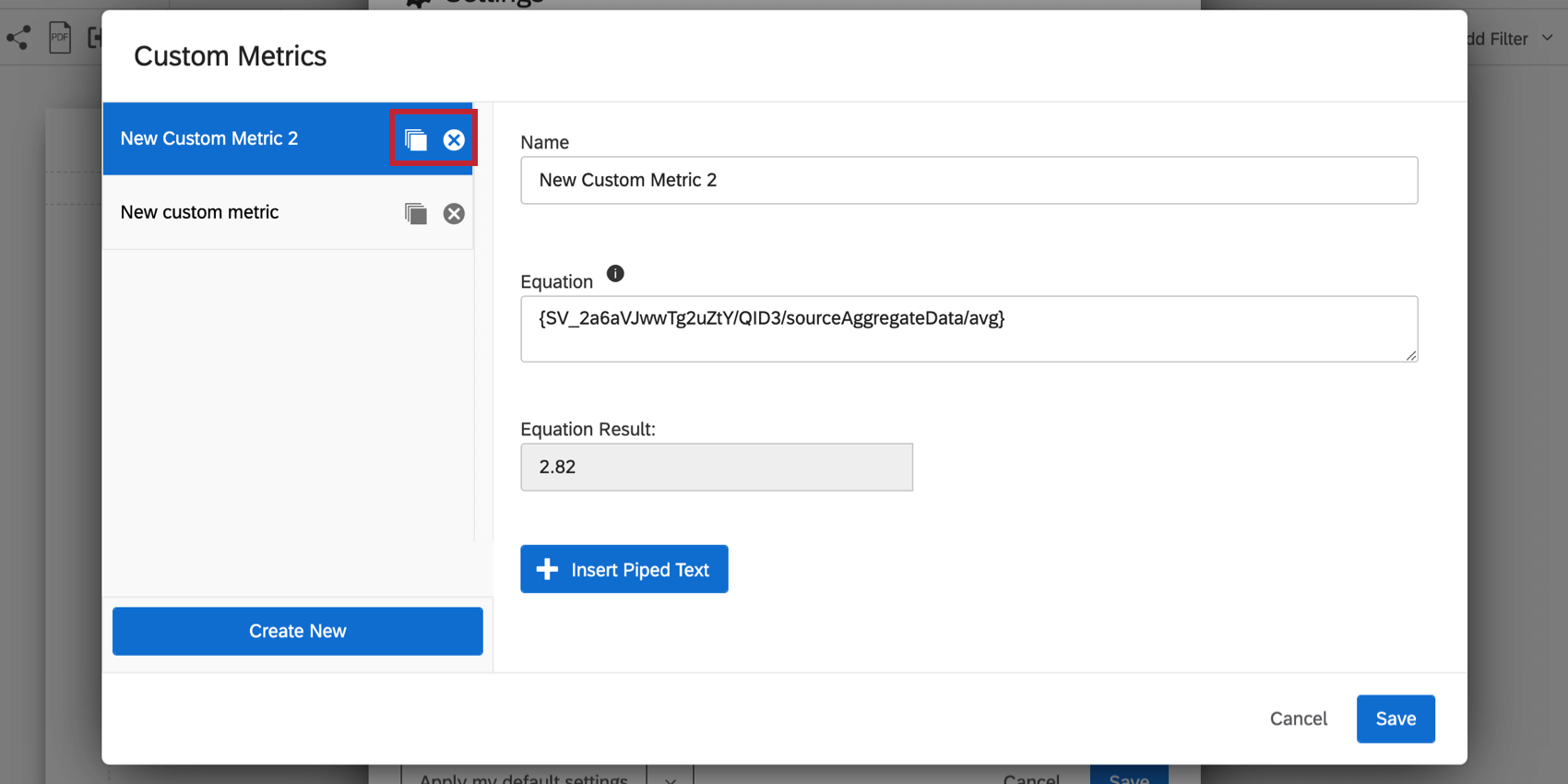Image resolution: width=1568 pixels, height=784 pixels.
Task: Select New custom metric list item
Action: (288, 212)
